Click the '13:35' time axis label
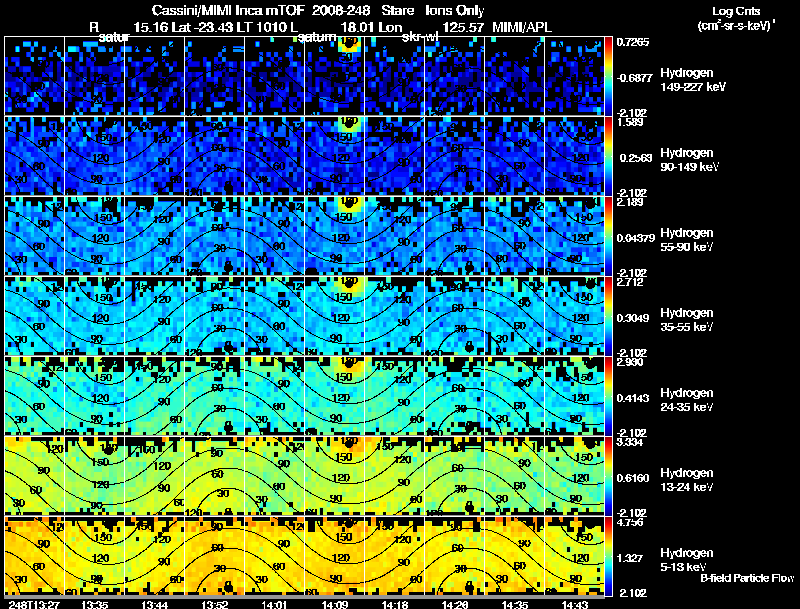The height and width of the screenshot is (609, 800). (94, 604)
